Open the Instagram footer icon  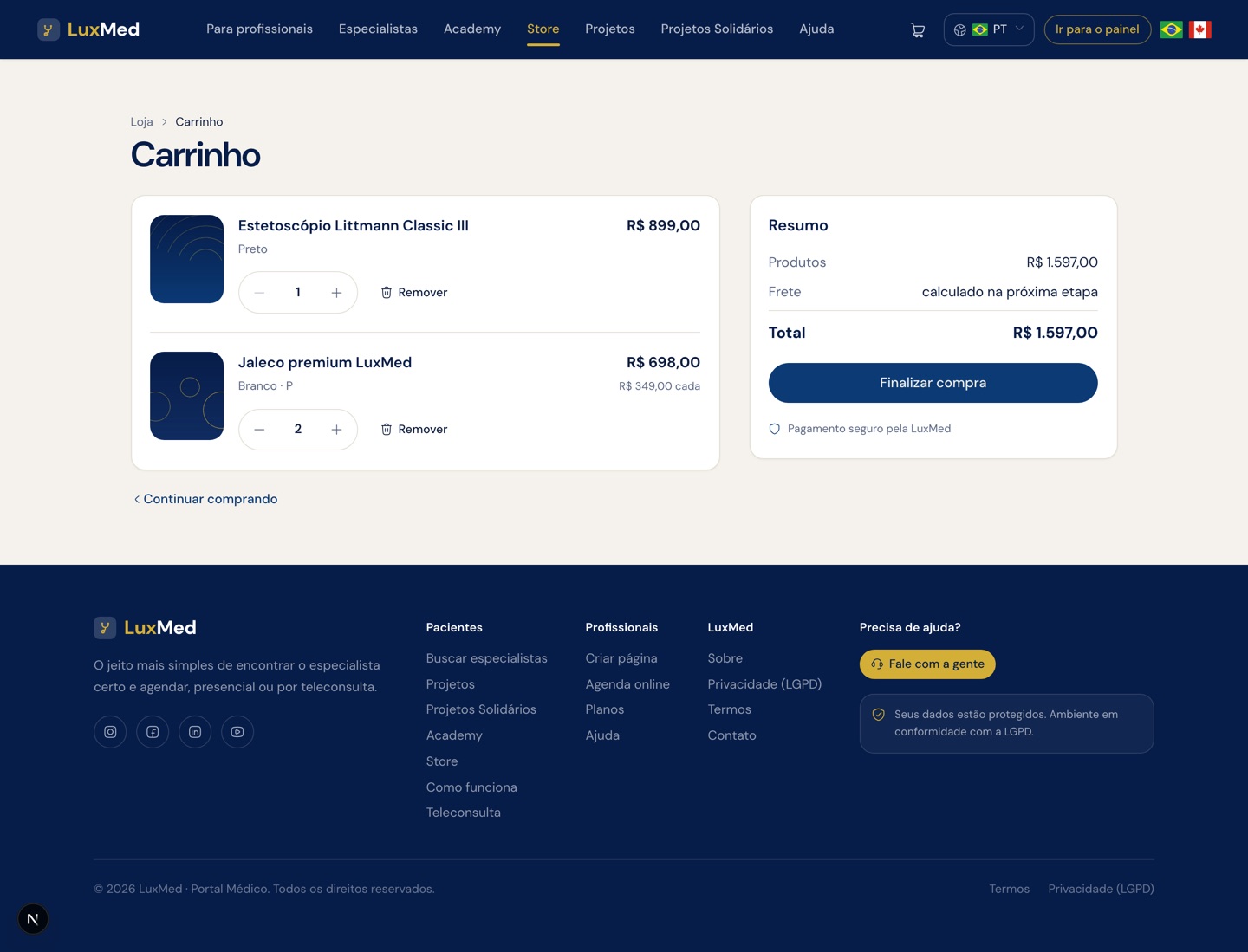110,732
